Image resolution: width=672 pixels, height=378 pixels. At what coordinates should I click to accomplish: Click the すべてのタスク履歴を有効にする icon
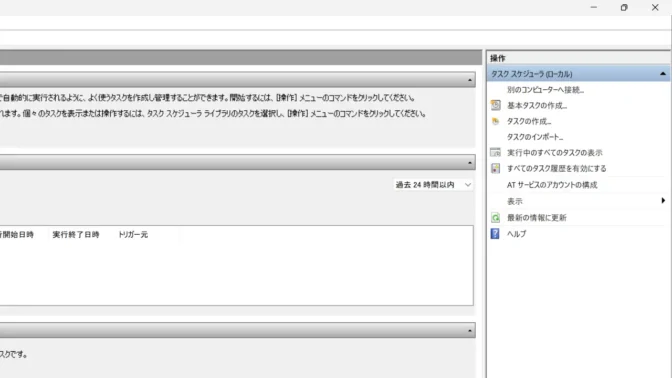tap(495, 168)
